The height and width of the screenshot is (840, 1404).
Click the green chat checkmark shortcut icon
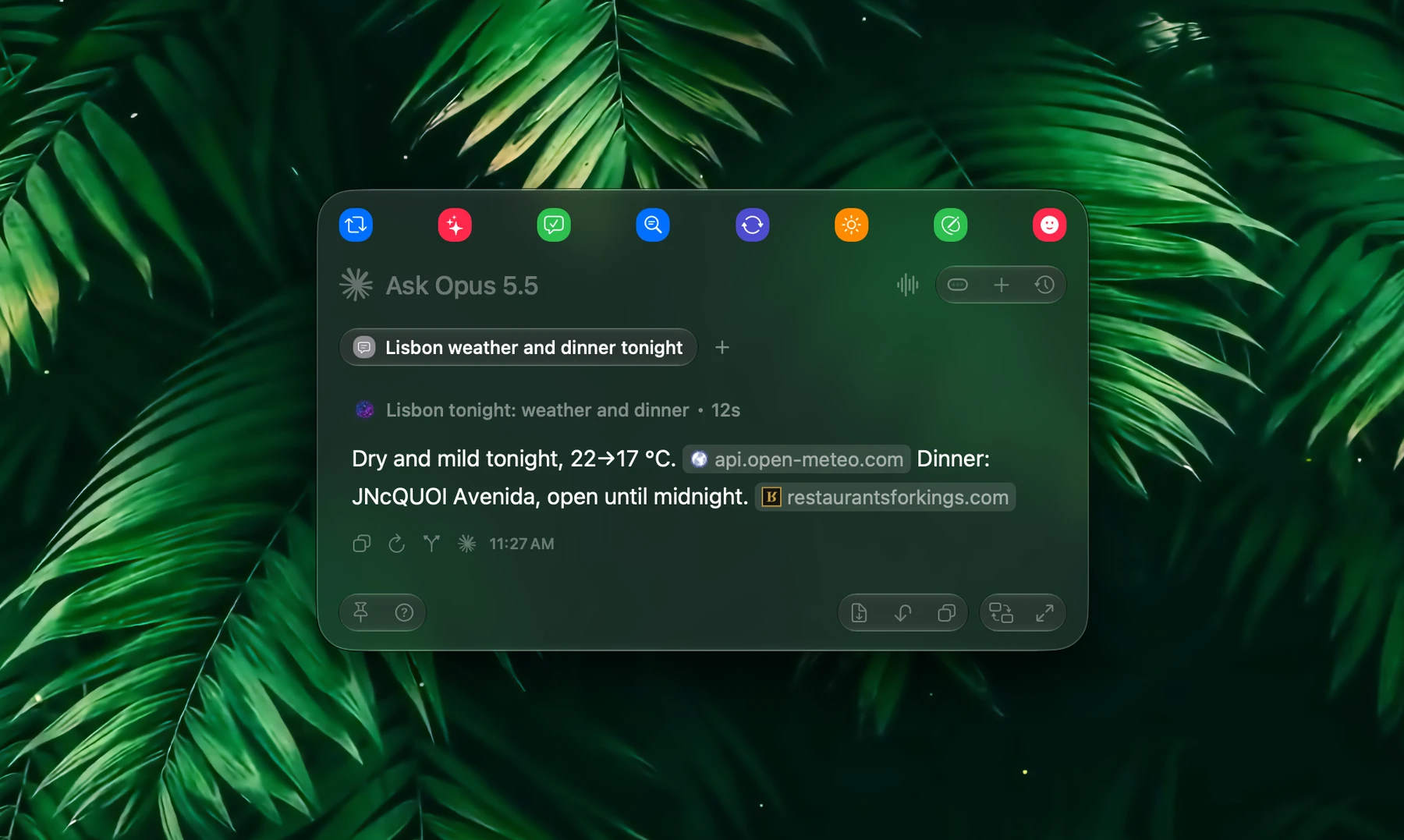tap(554, 225)
